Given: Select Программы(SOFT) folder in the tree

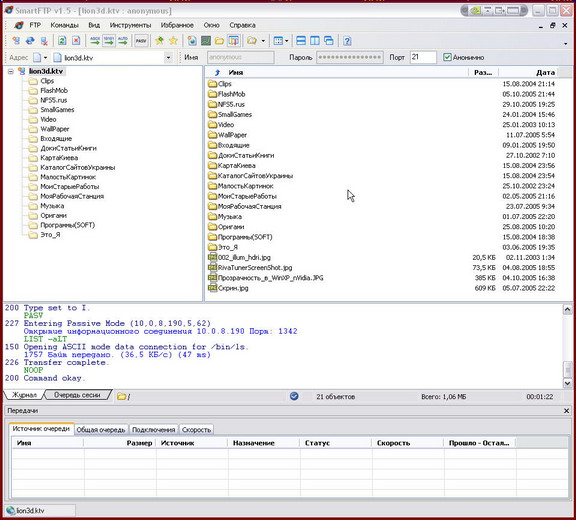Looking at the screenshot, I should coord(68,225).
